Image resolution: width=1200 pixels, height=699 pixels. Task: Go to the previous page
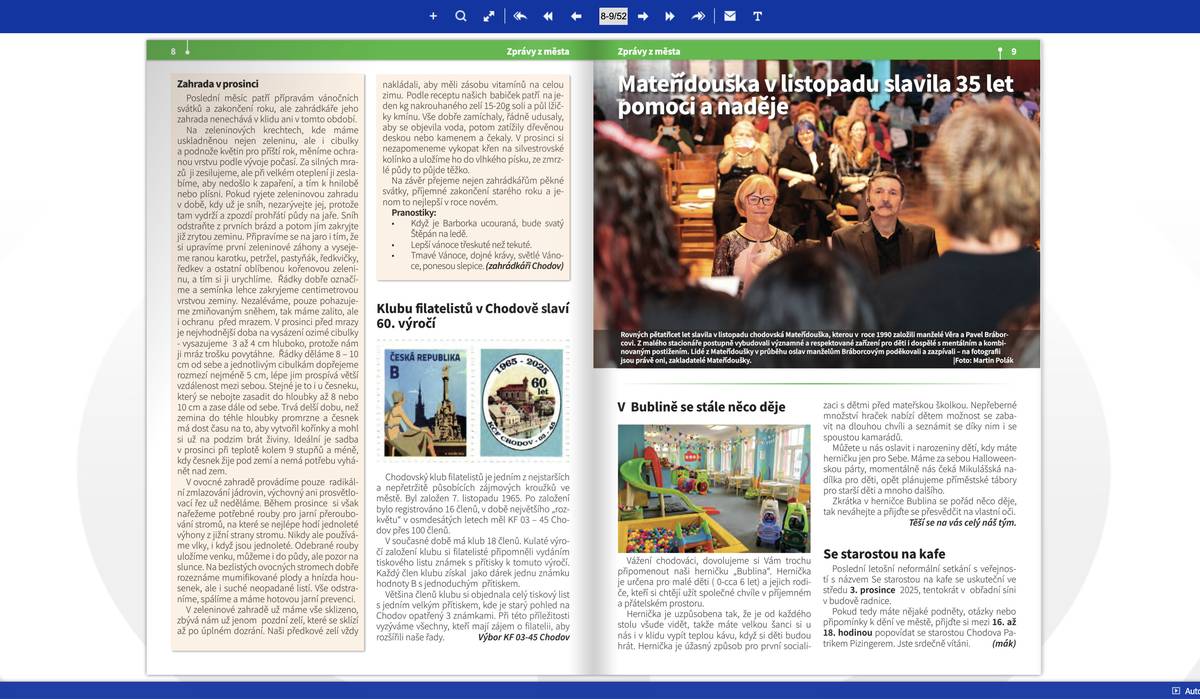(x=576, y=16)
